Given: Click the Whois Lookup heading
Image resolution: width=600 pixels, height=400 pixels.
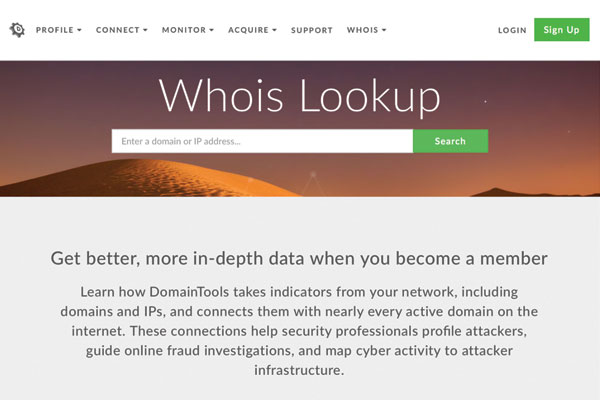Looking at the screenshot, I should click(x=299, y=95).
